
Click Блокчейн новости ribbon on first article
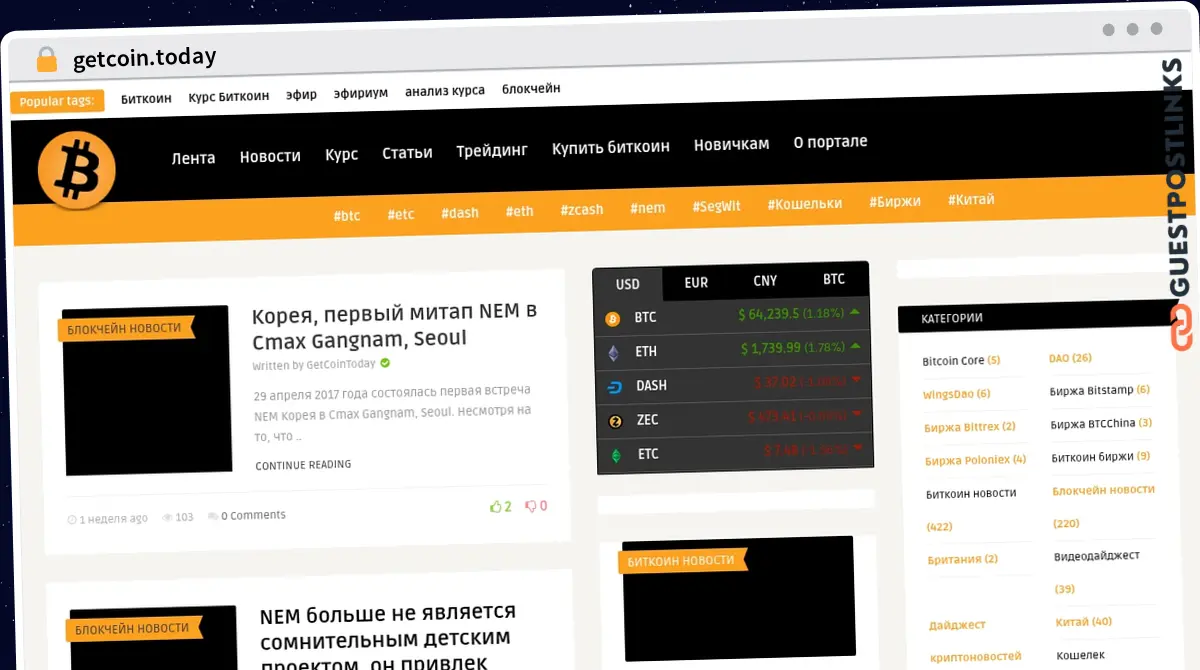click(124, 328)
